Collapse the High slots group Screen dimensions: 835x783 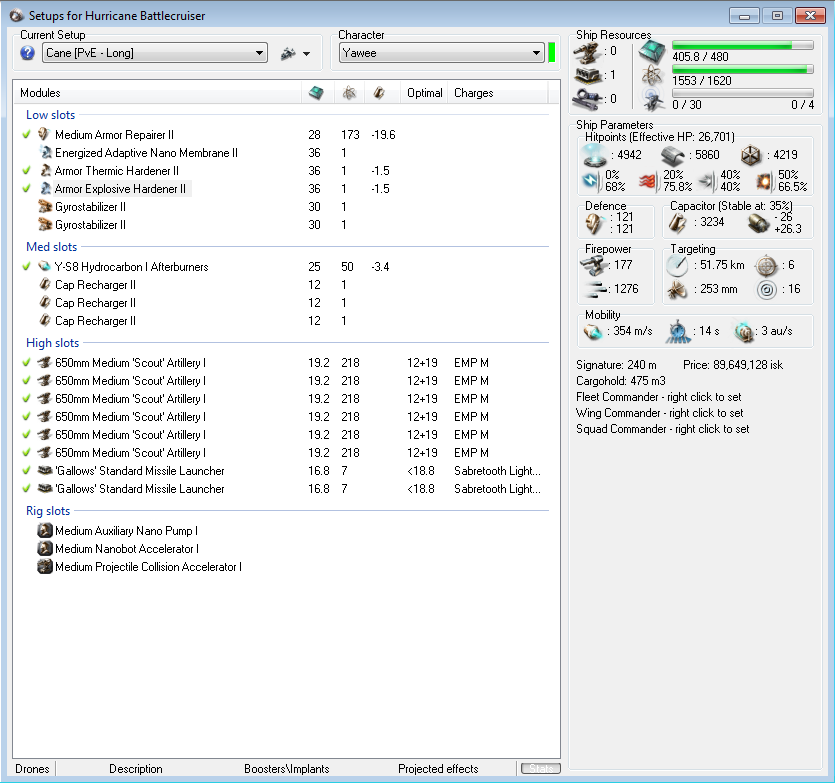pos(52,343)
